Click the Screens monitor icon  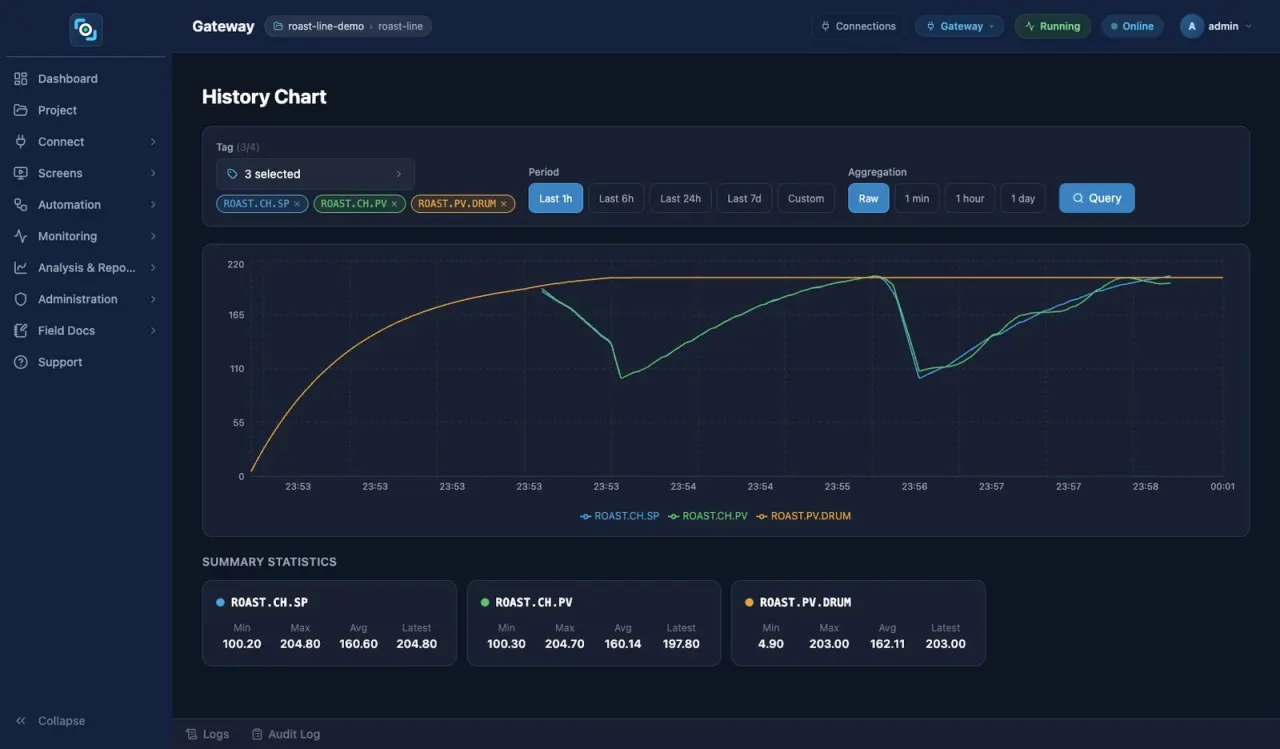(x=20, y=173)
